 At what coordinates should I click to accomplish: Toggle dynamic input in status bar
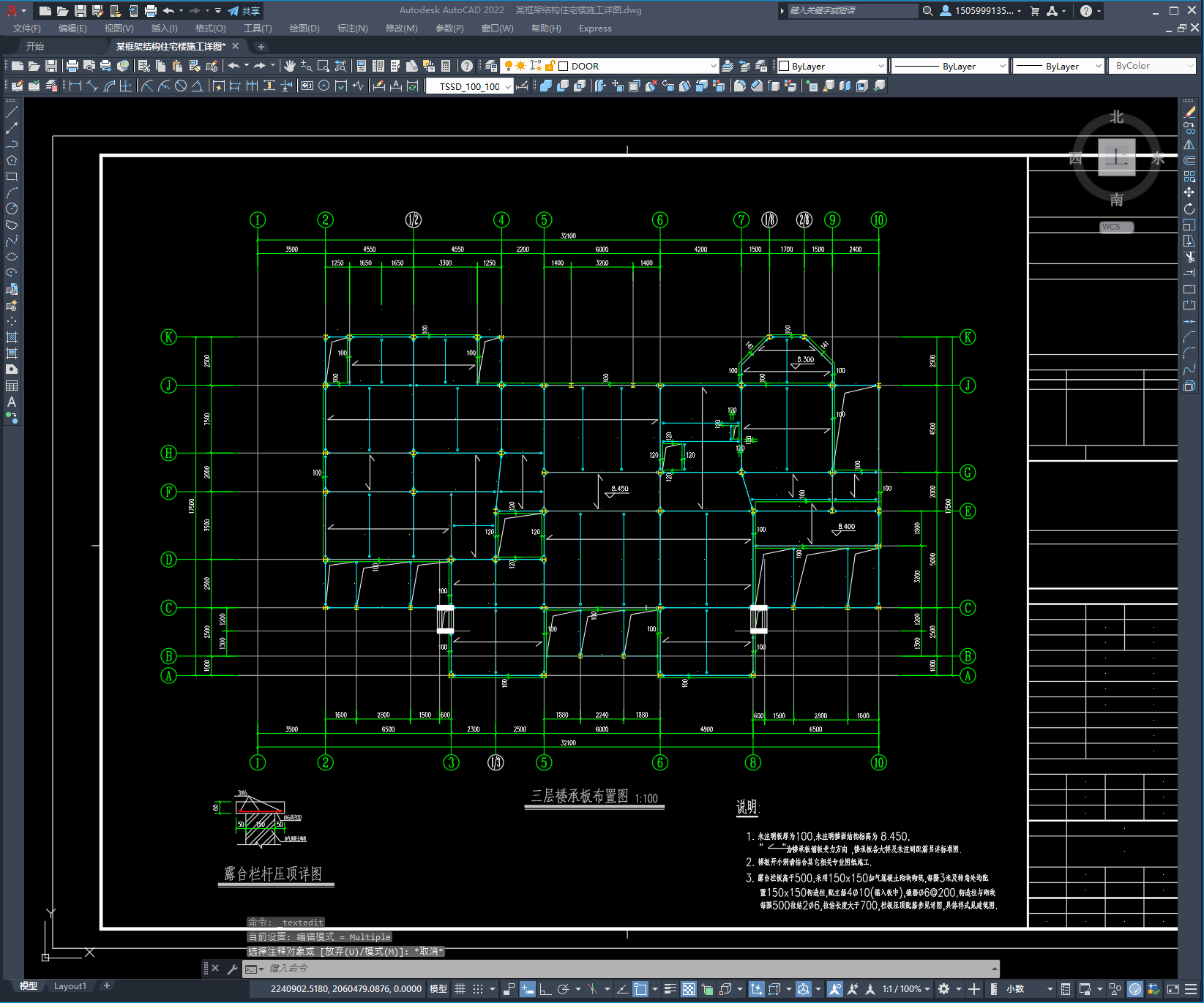528,989
